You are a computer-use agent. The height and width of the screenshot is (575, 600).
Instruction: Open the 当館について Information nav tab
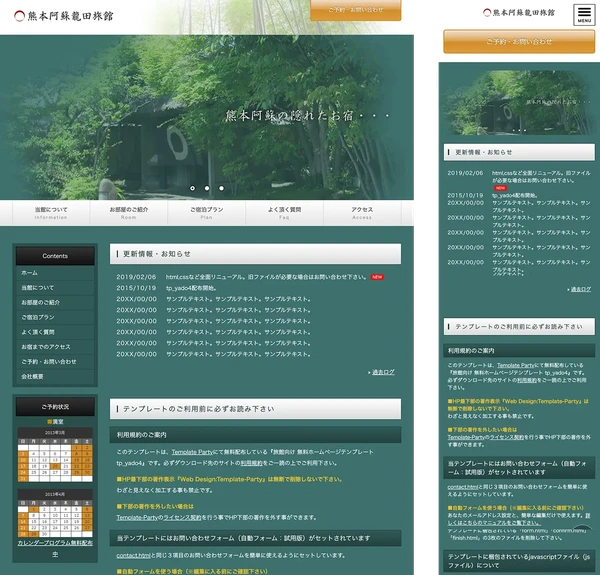(51, 212)
